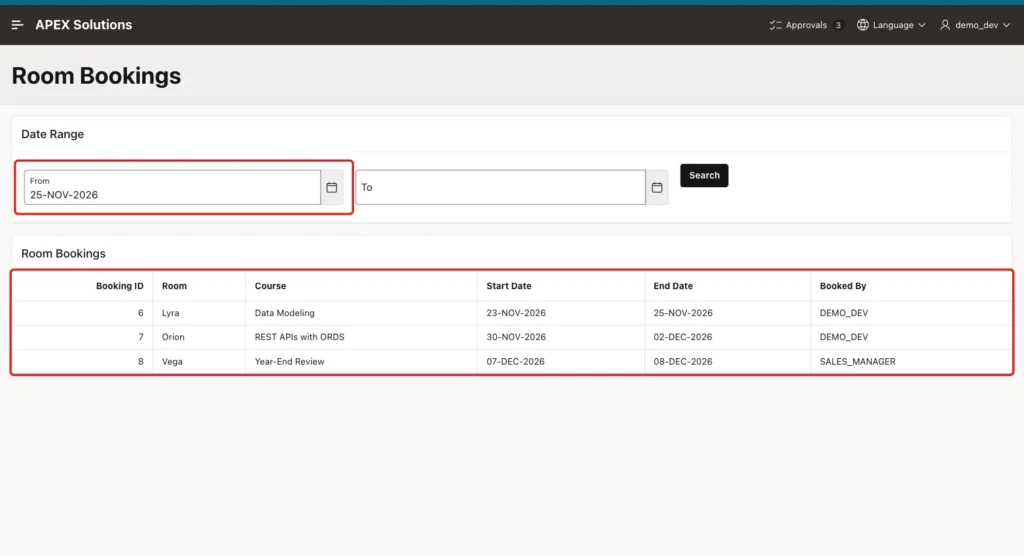Sort by Booking ID column header
1024x556 pixels.
(120, 286)
